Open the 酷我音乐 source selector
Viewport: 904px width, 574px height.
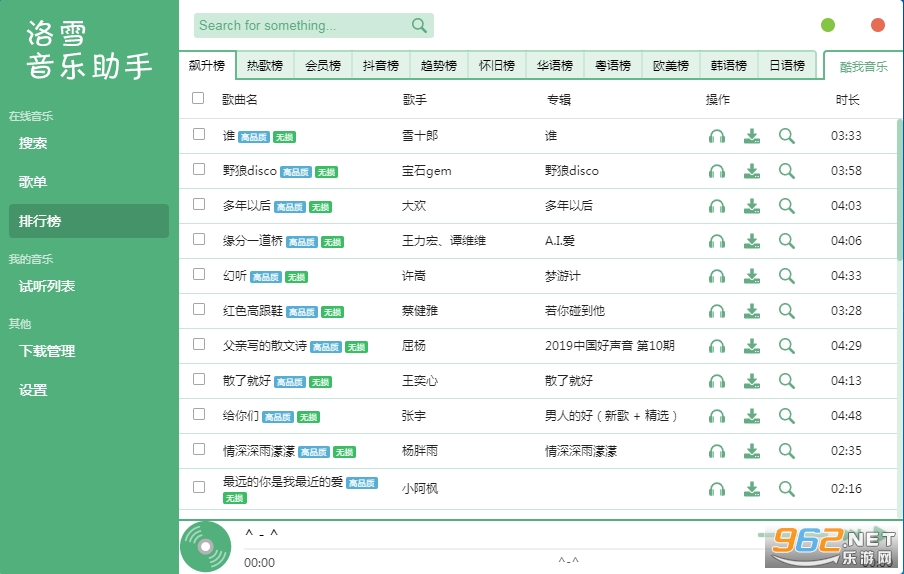click(863, 66)
